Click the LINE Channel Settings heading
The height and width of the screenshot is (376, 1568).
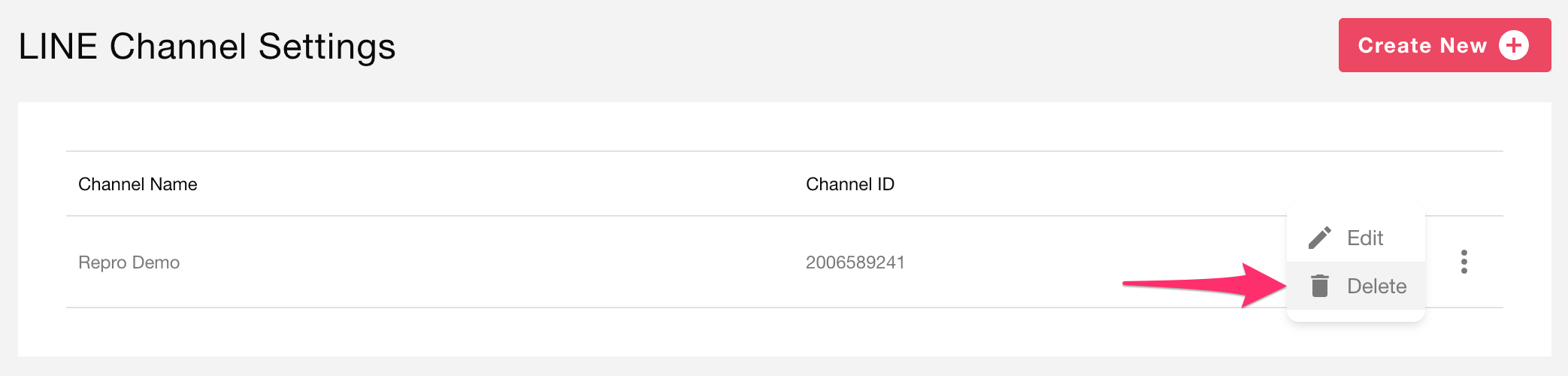207,47
